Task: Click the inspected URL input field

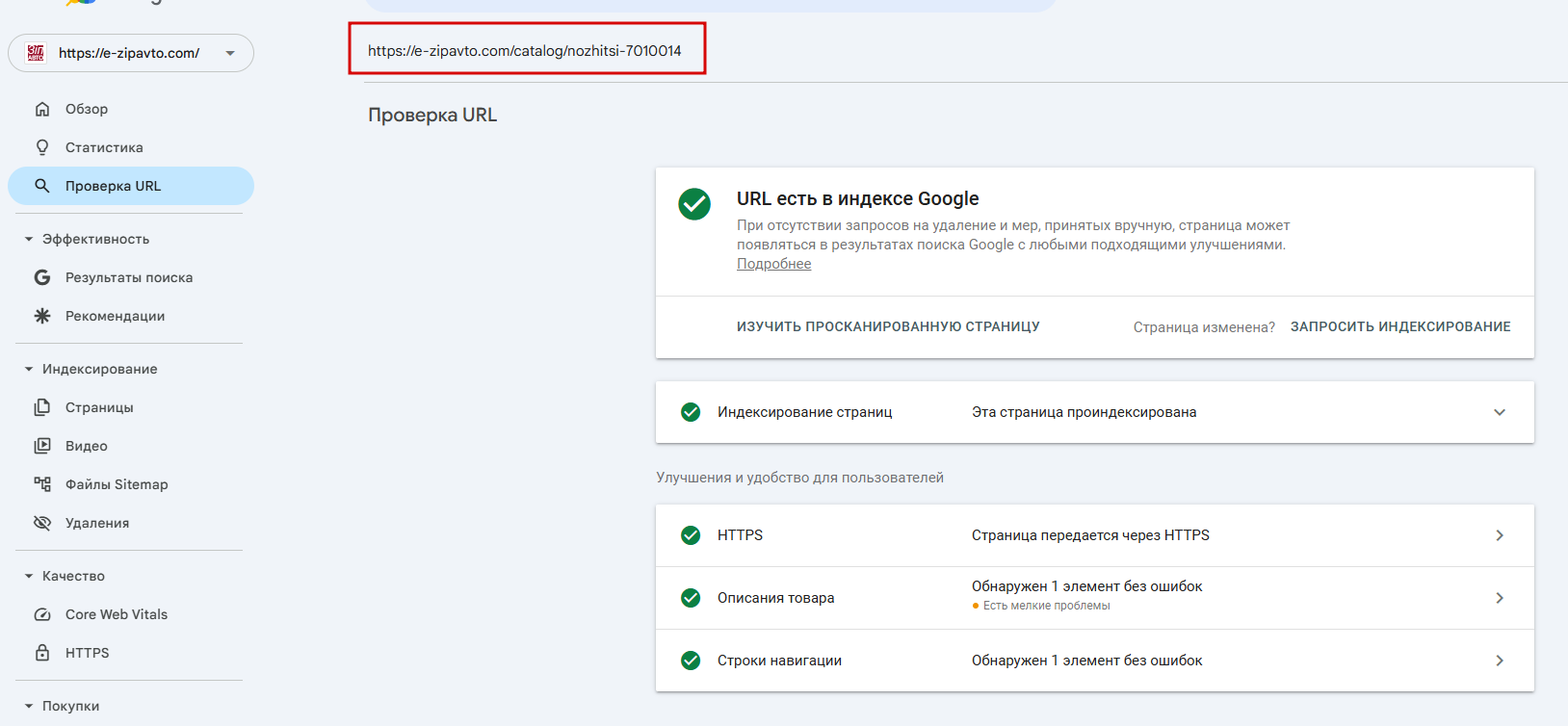Action: (x=525, y=50)
